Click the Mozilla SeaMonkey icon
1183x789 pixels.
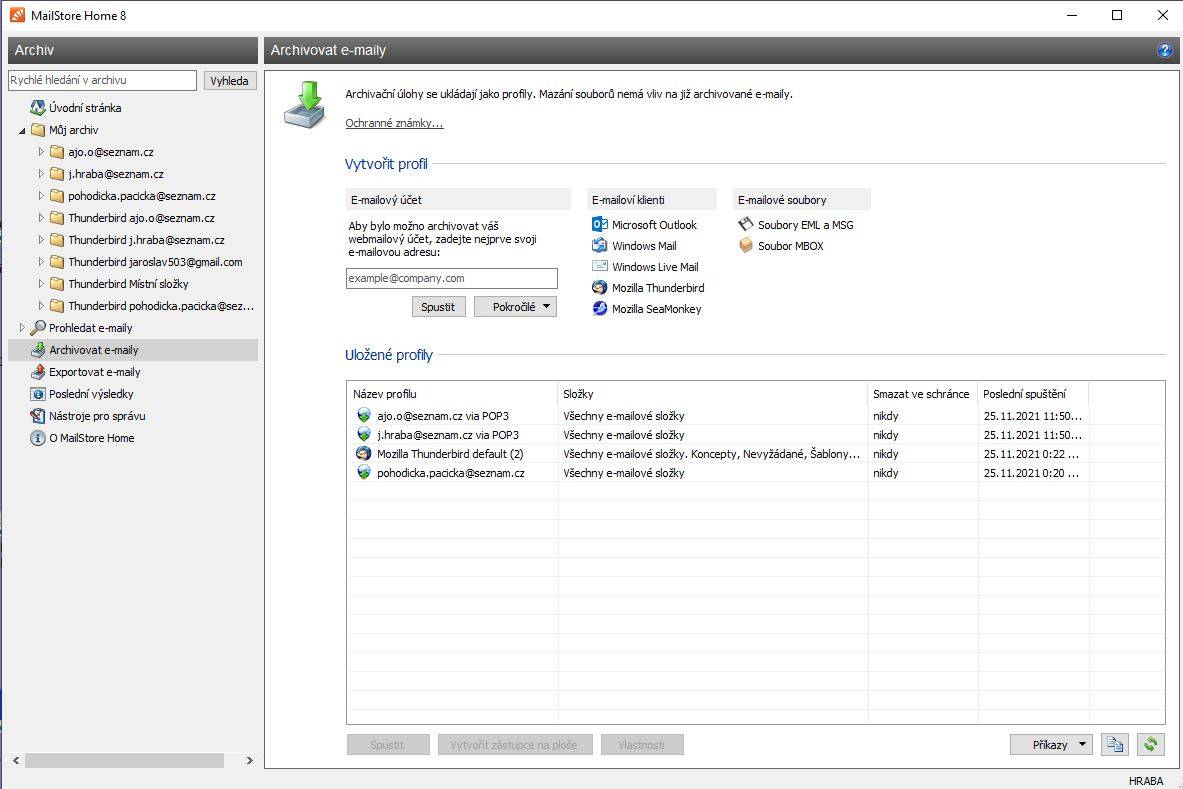[600, 309]
